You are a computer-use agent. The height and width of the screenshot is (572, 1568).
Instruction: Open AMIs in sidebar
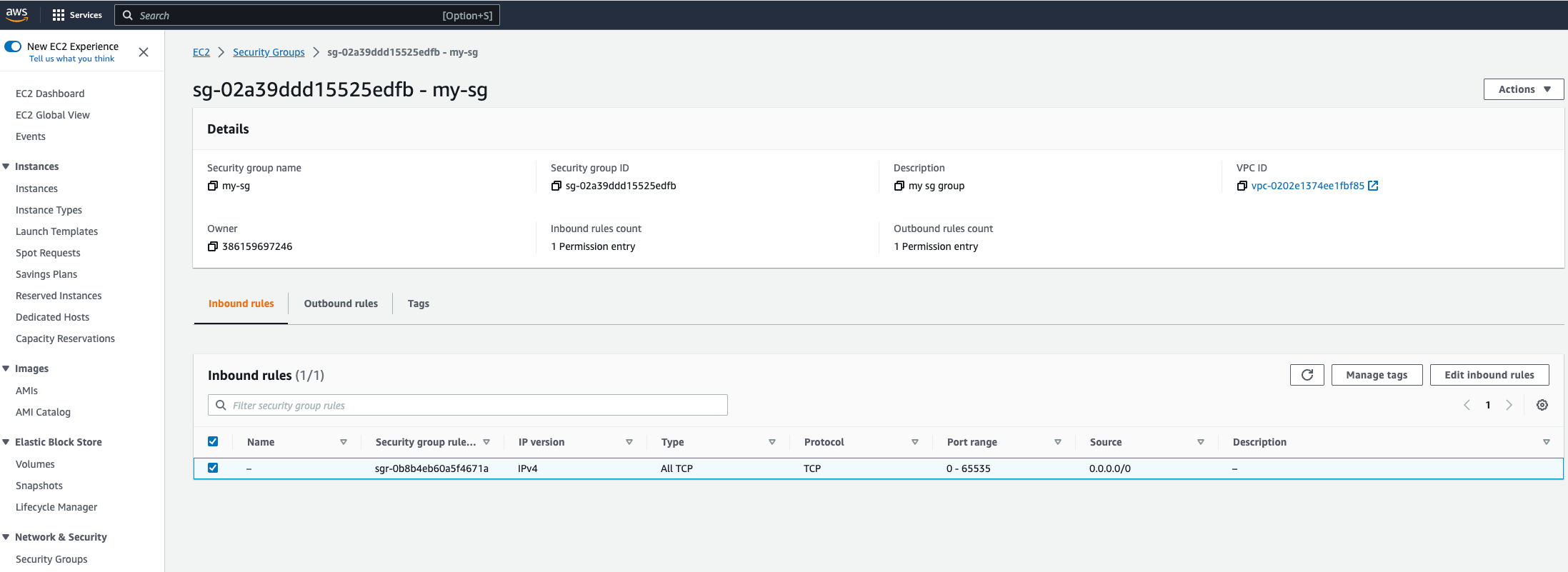(x=26, y=391)
